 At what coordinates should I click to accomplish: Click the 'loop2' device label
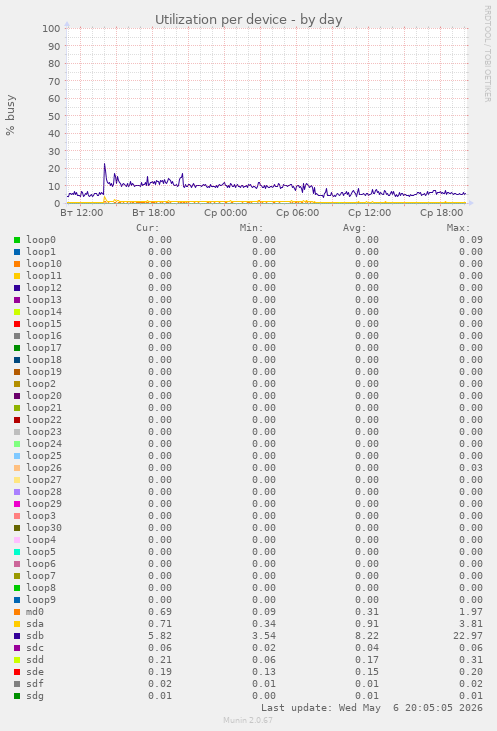pyautogui.click(x=41, y=384)
